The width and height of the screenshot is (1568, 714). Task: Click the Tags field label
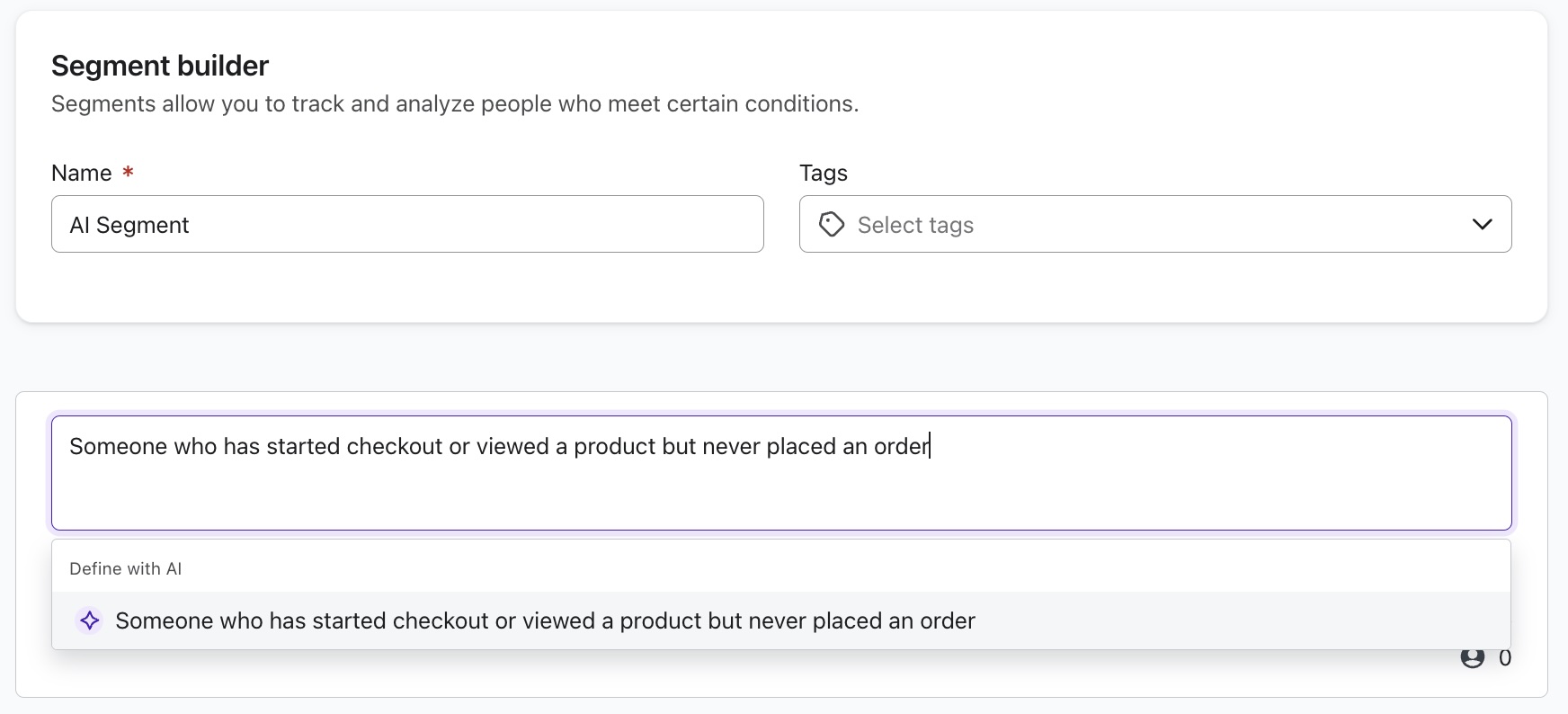pos(823,173)
